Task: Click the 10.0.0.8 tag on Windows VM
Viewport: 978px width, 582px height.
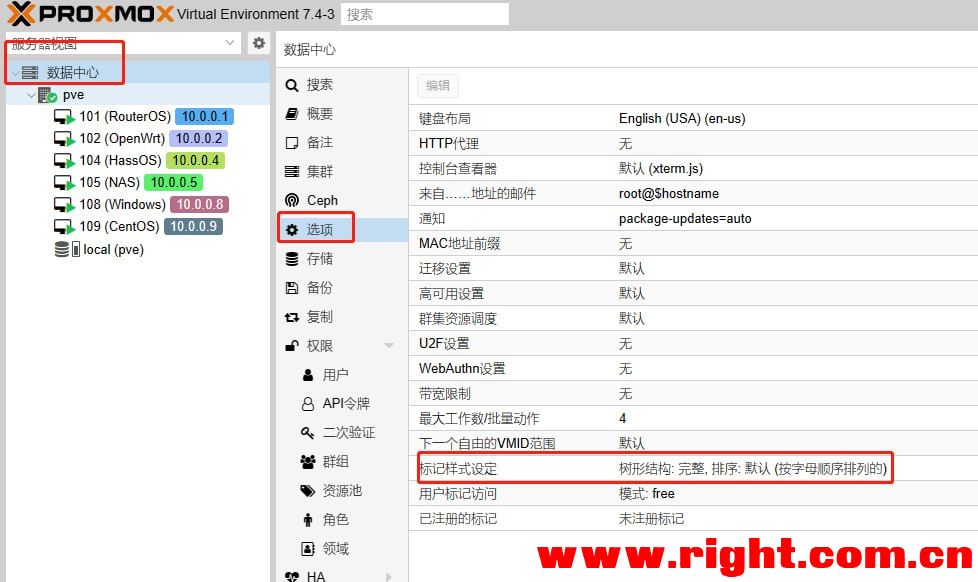Action: pyautogui.click(x=199, y=205)
